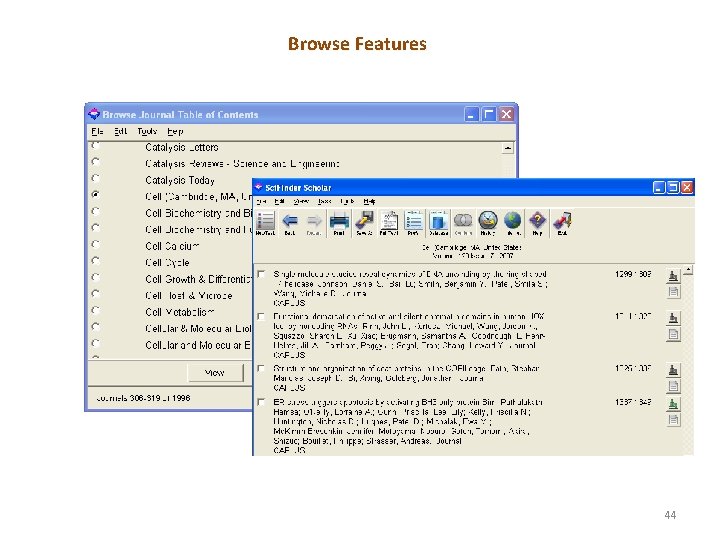
Task: Select the Cell Calcium radio button
Action: [96, 244]
